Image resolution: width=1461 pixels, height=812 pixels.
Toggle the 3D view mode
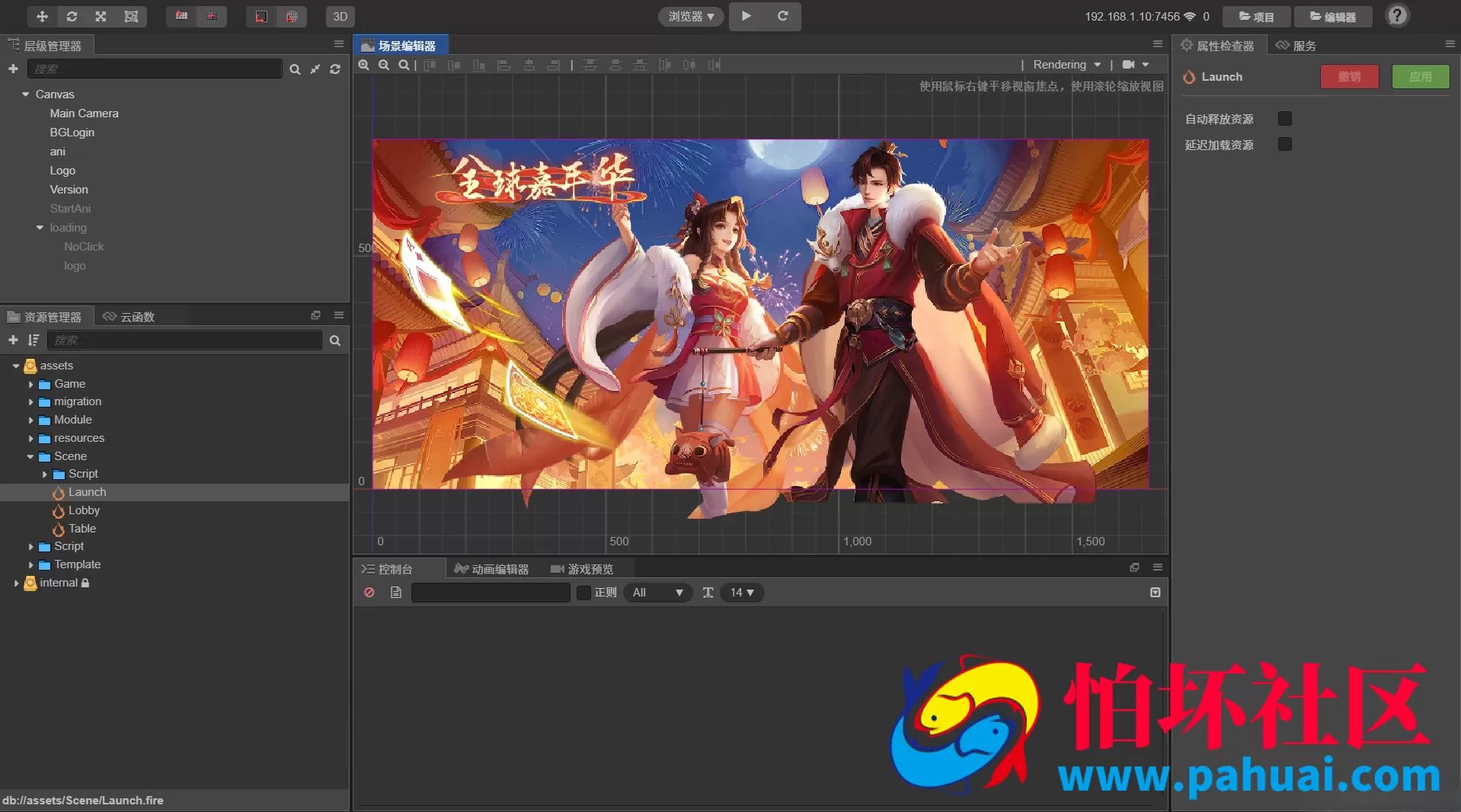coord(340,16)
